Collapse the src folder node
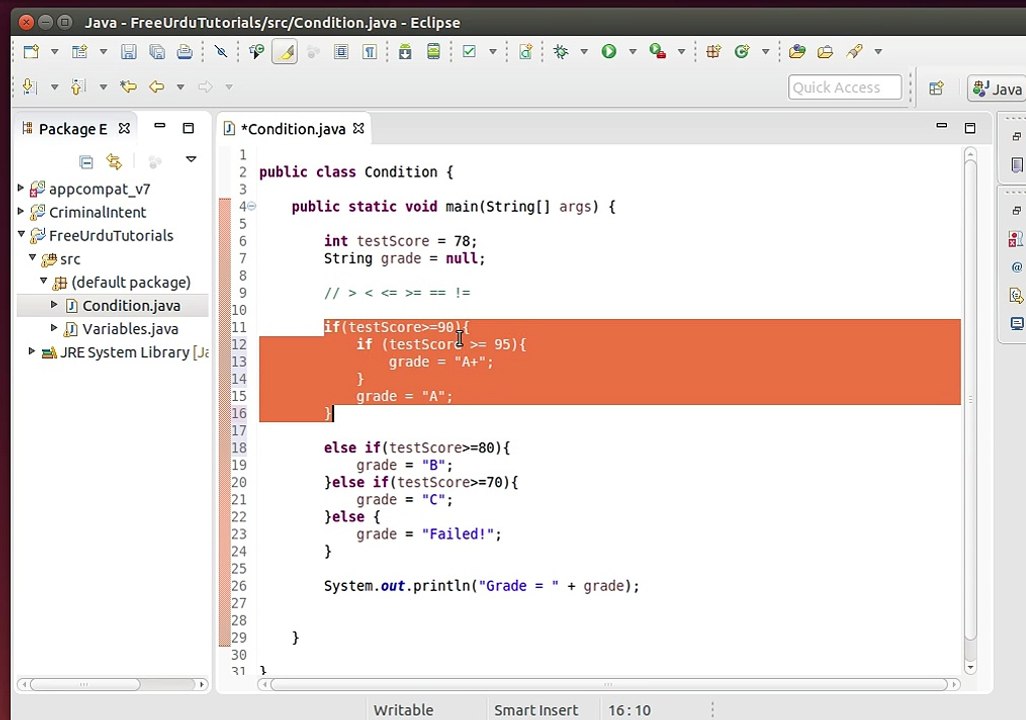The height and width of the screenshot is (720, 1026). pos(32,257)
